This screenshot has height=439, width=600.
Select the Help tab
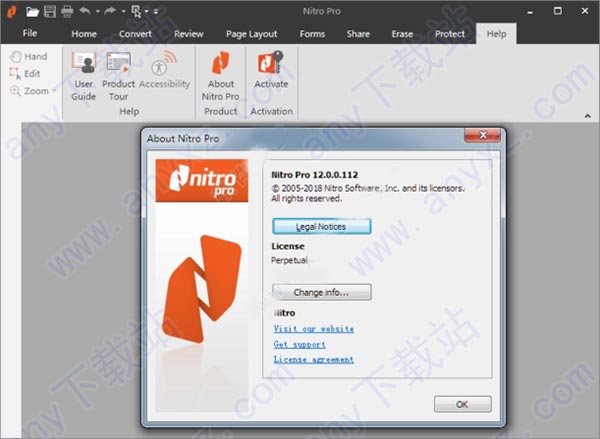(496, 34)
